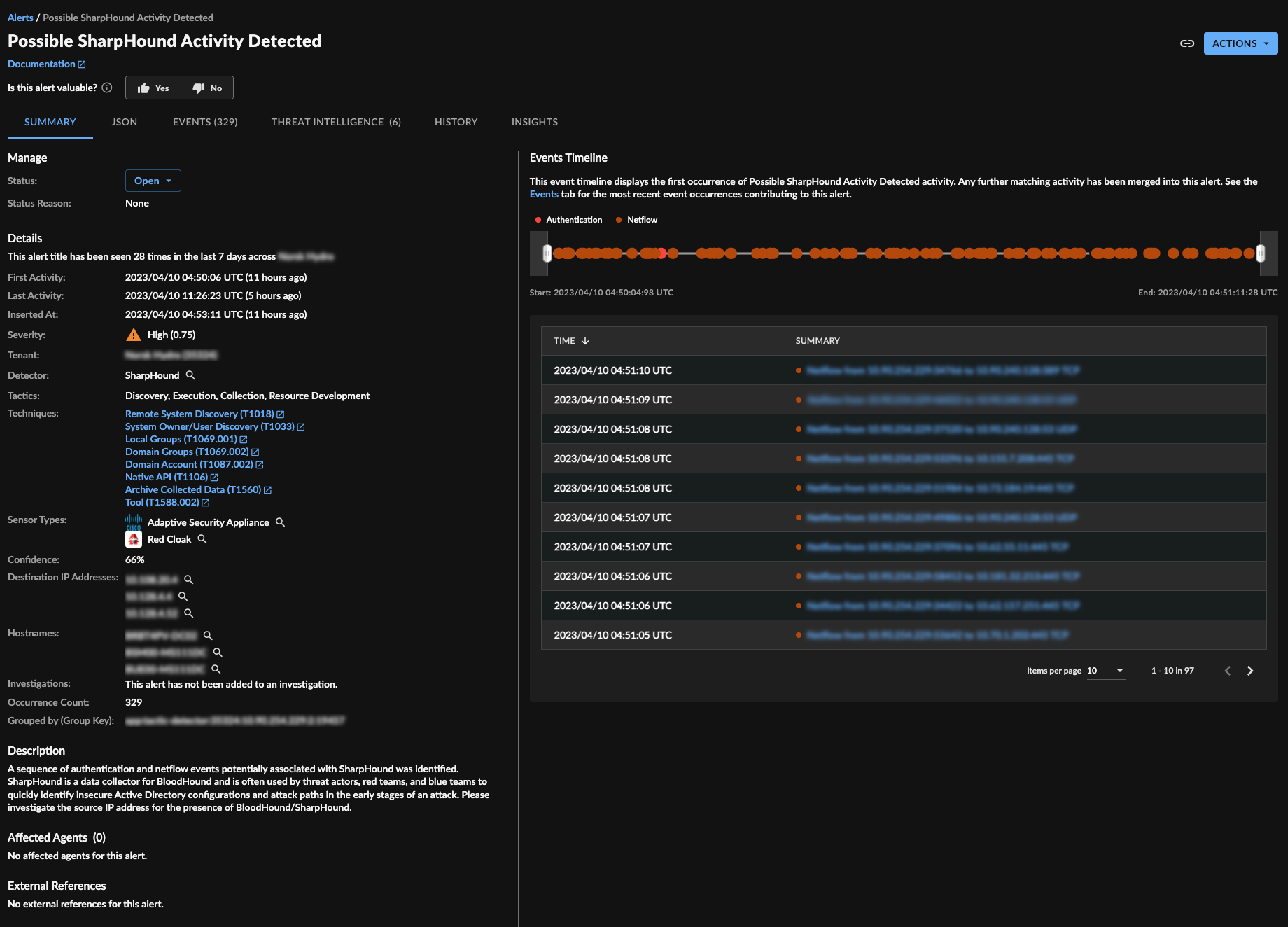This screenshot has width=1288, height=927.
Task: Open the 04:51:10 UTC Netflow event
Action: 943,370
